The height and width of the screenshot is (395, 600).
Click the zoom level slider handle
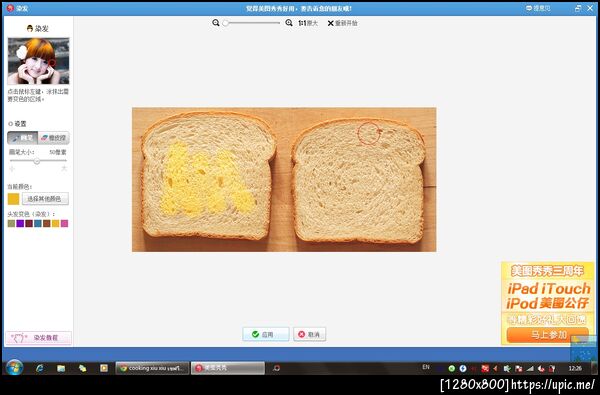pos(226,23)
